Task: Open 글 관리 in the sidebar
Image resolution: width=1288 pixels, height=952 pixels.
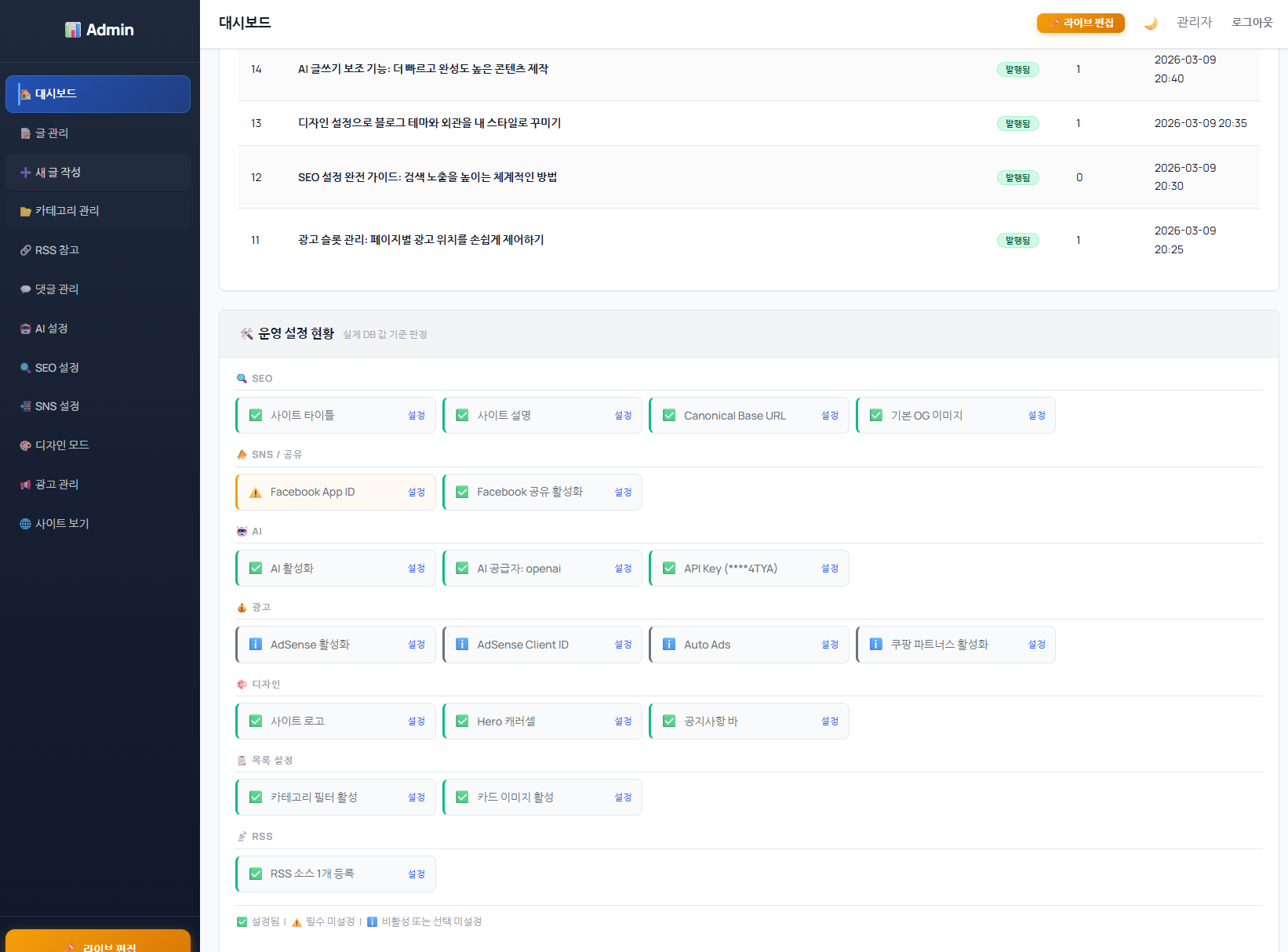Action: tap(52, 133)
